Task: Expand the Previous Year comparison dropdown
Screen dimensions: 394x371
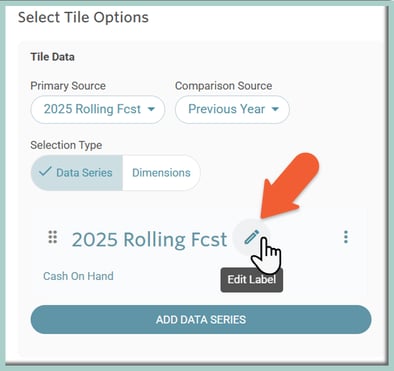Action: (232, 109)
